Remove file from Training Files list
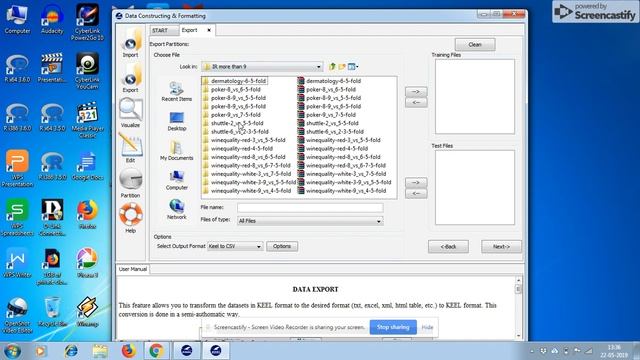This screenshot has width=640, height=360. 416,102
